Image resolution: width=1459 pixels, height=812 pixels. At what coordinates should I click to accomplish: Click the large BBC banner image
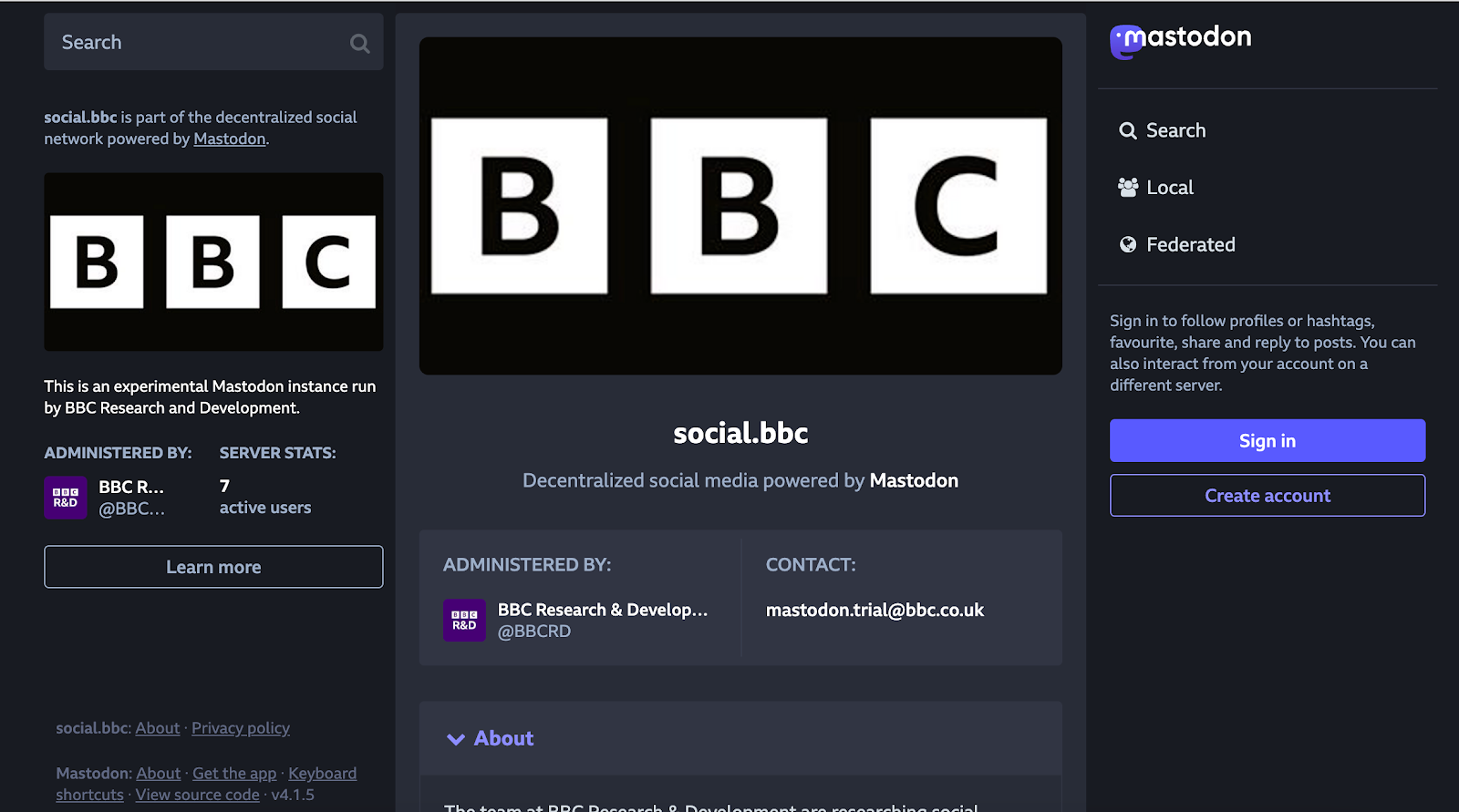coord(740,206)
